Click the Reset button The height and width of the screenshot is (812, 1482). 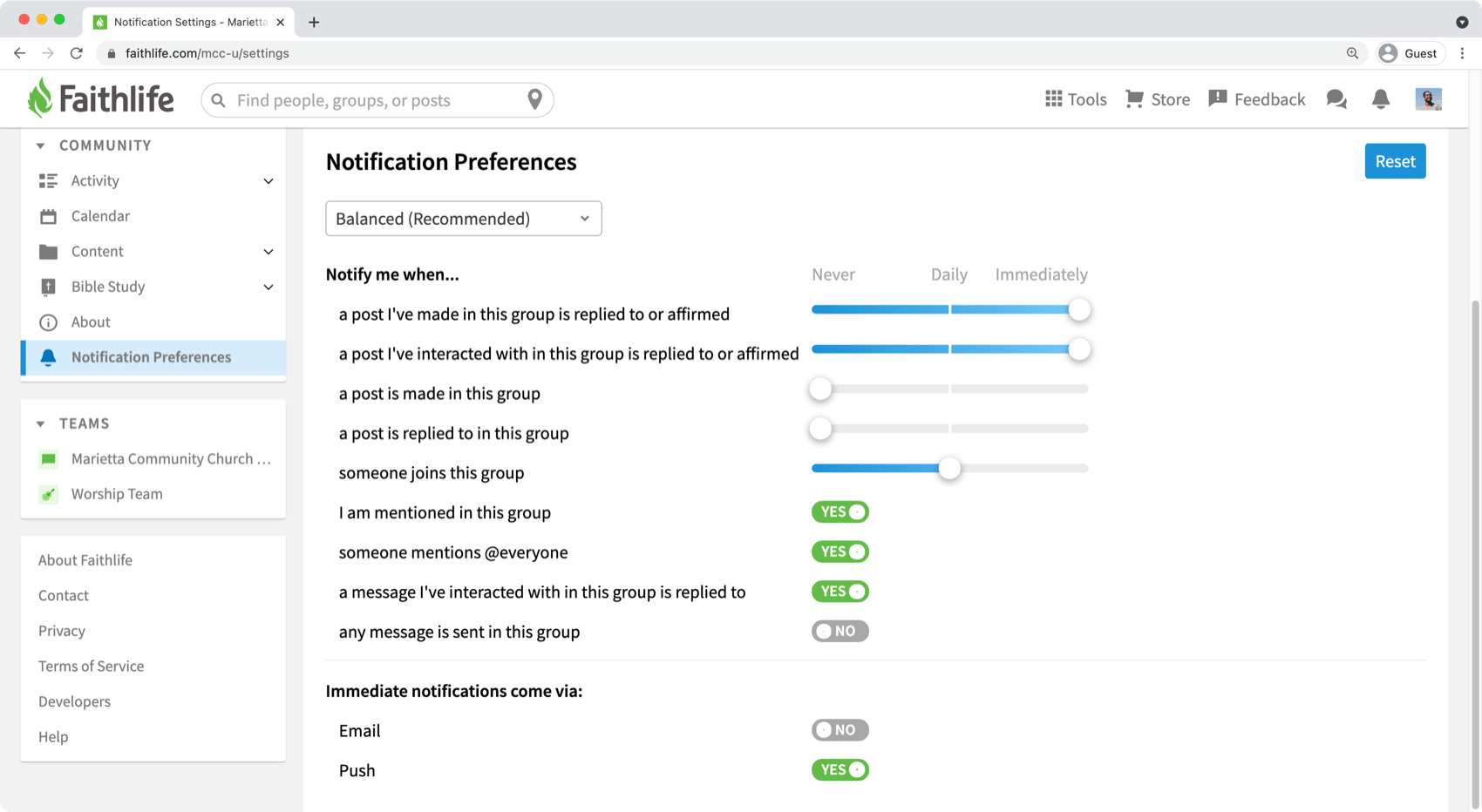(x=1395, y=161)
